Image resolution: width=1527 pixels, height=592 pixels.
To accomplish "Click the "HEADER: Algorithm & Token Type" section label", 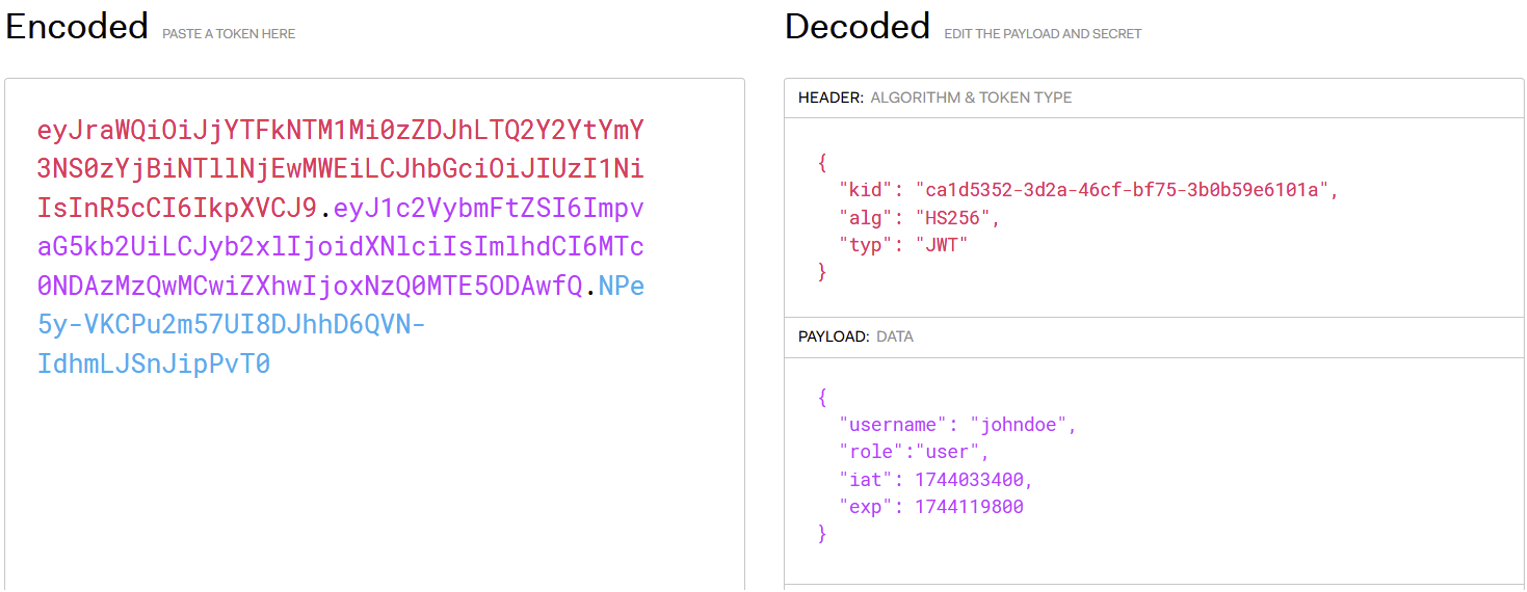I will point(934,98).
